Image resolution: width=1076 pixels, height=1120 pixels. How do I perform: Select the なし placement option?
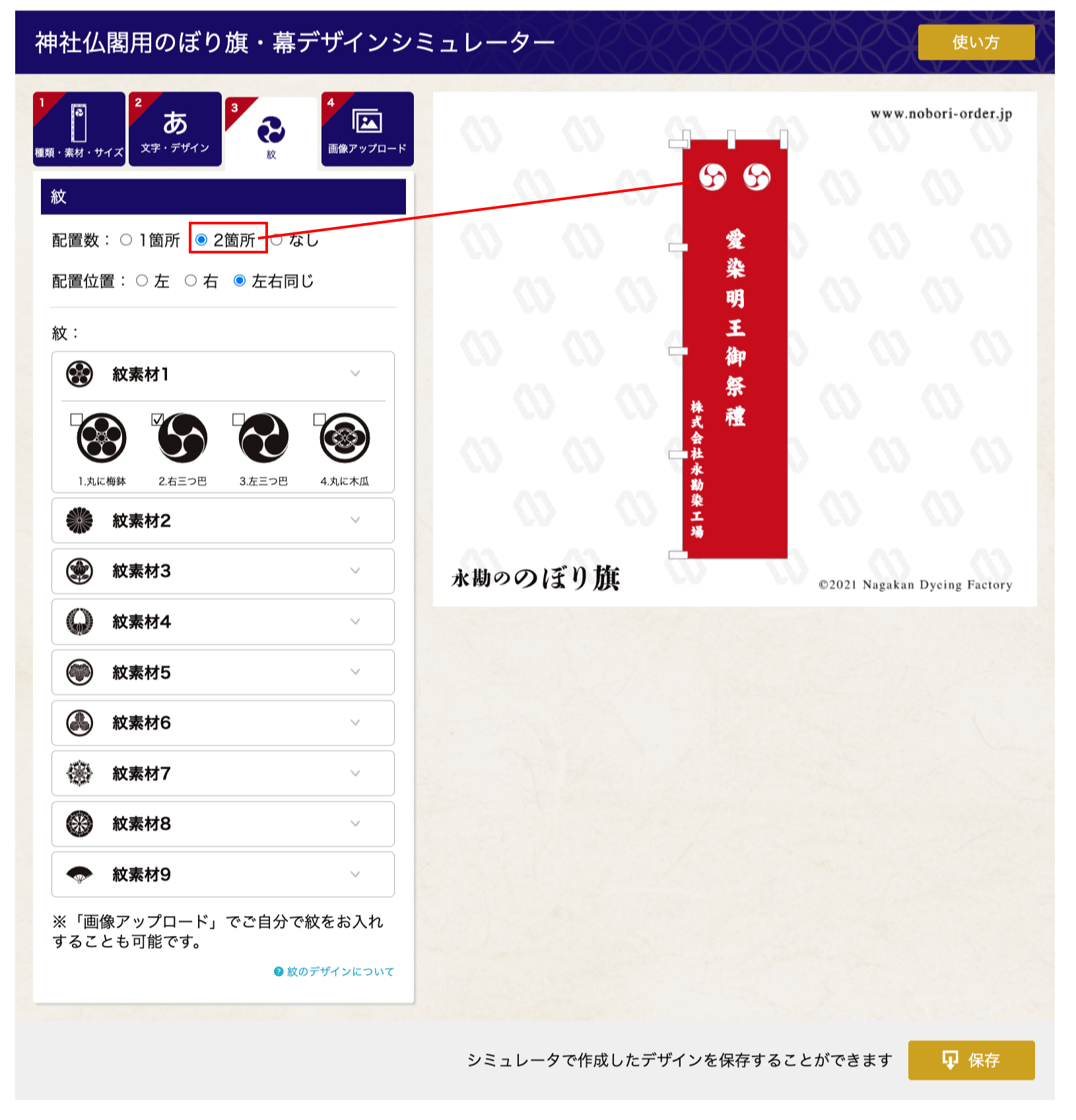[x=277, y=240]
